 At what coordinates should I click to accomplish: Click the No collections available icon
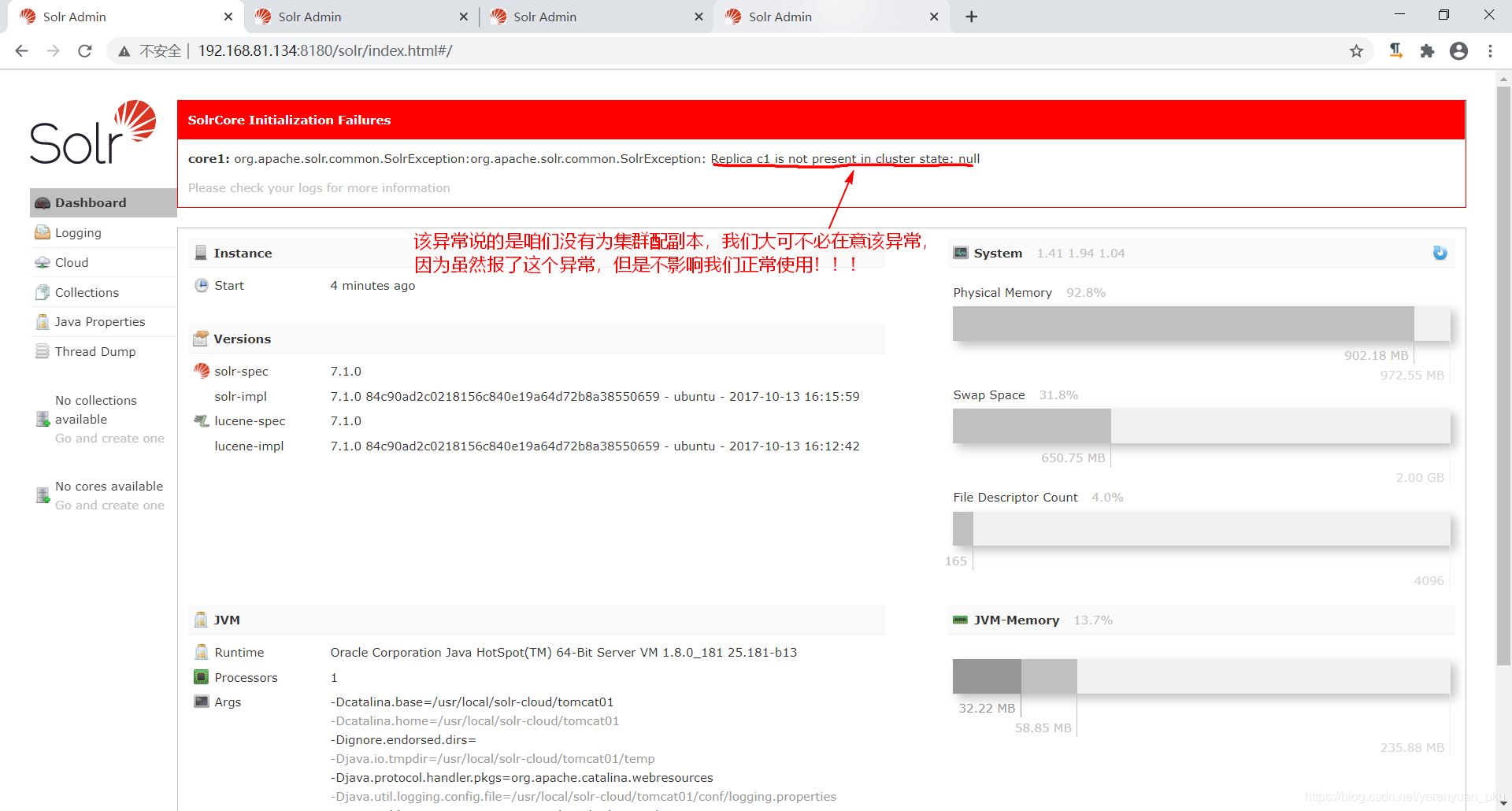pyautogui.click(x=43, y=419)
